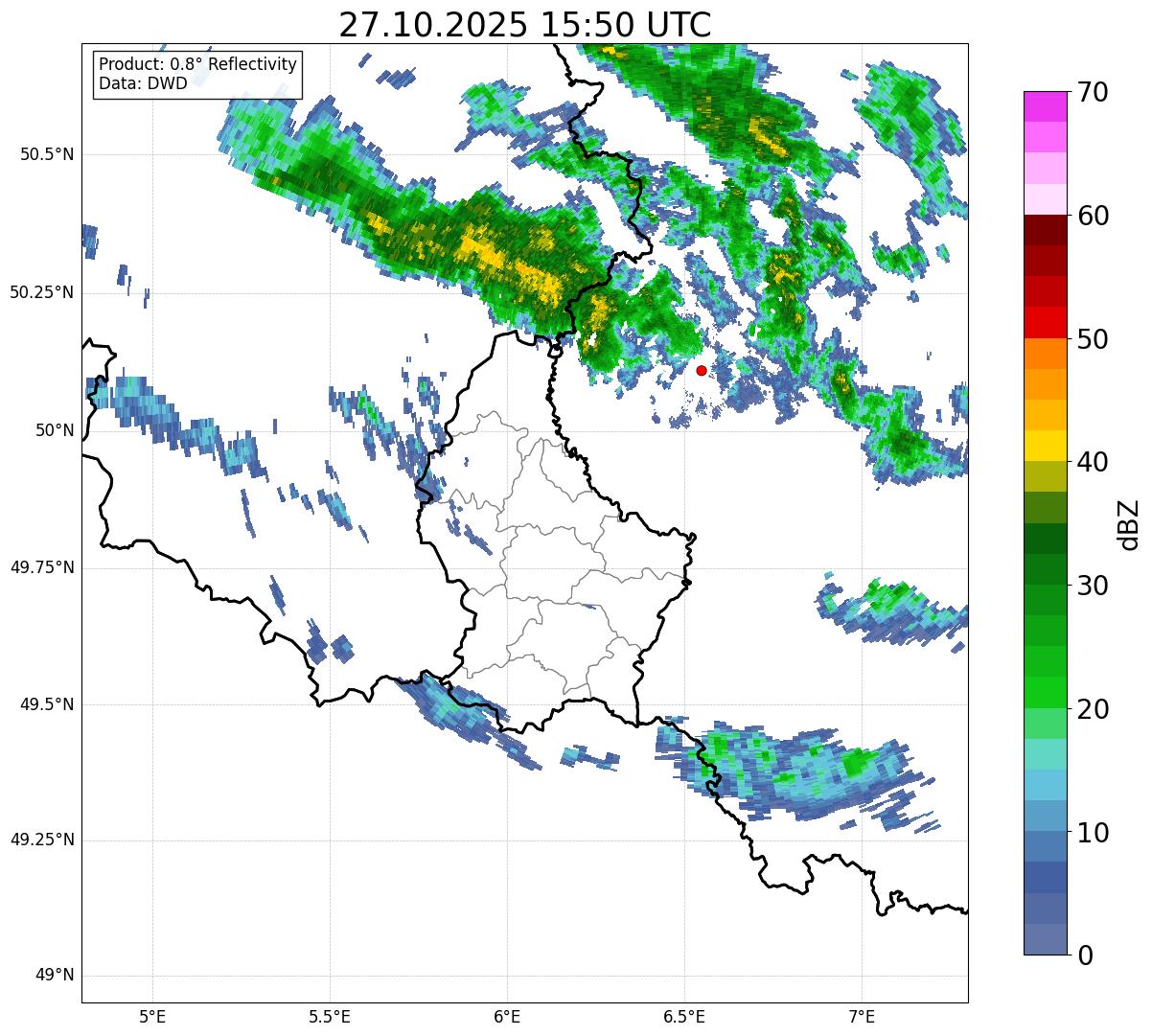Image resolution: width=1152 pixels, height=1036 pixels.
Task: Click the colorbar tick value 20
Action: click(x=1094, y=709)
